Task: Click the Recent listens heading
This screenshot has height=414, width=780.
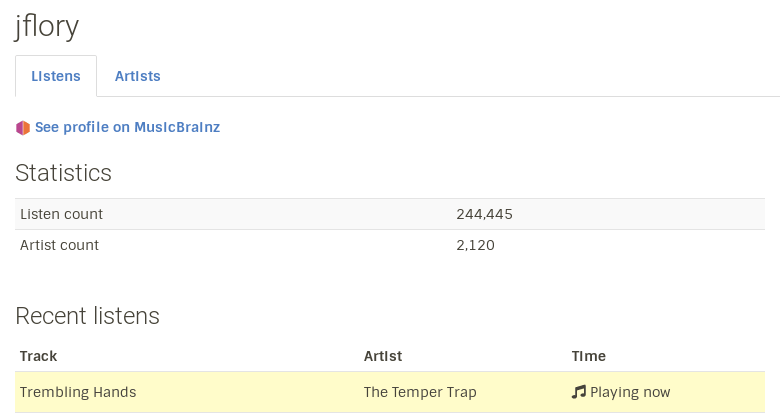Action: (x=87, y=316)
